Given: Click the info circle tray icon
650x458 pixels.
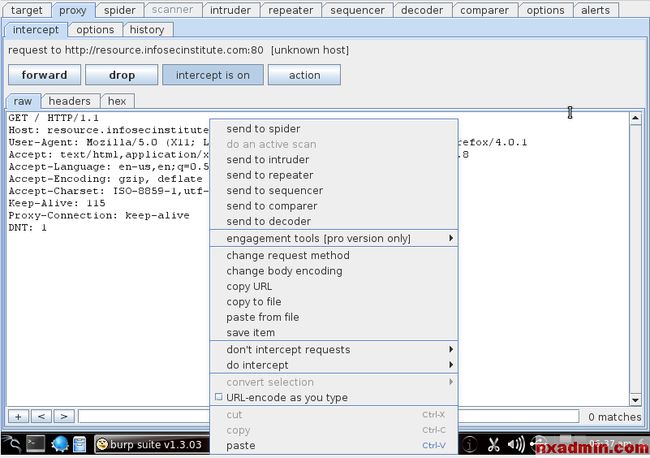Looking at the screenshot, I should 470,444.
